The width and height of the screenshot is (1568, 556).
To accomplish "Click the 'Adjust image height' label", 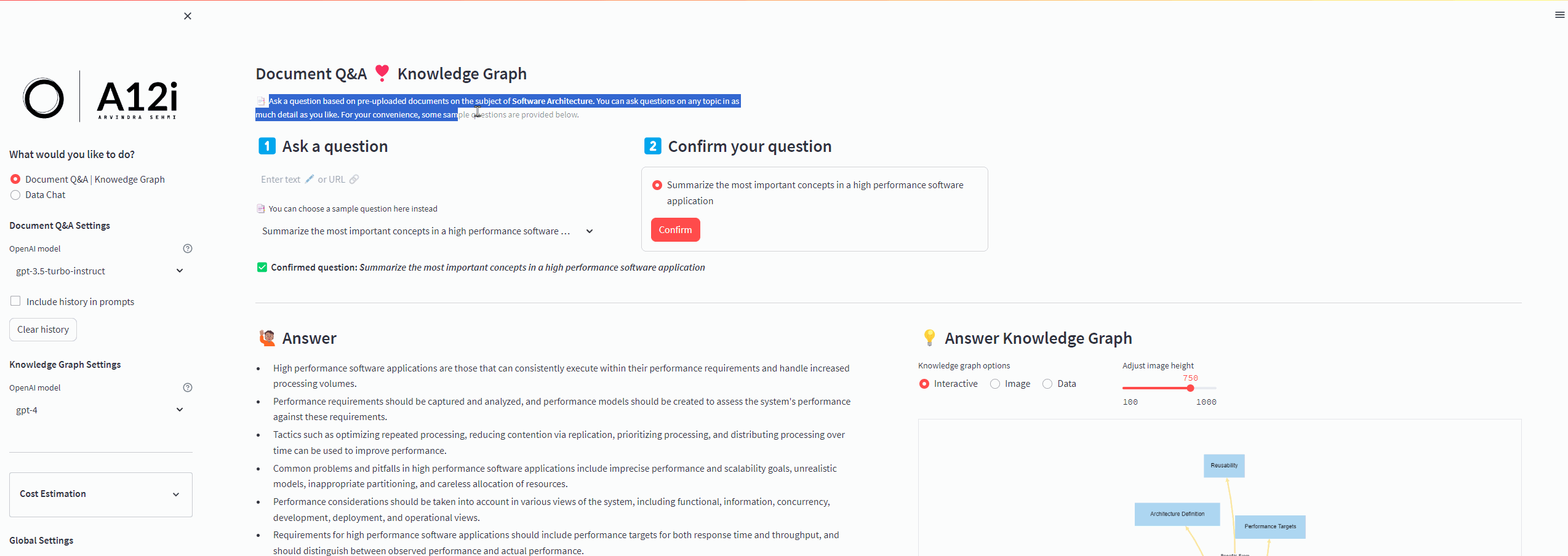I will [x=1158, y=365].
